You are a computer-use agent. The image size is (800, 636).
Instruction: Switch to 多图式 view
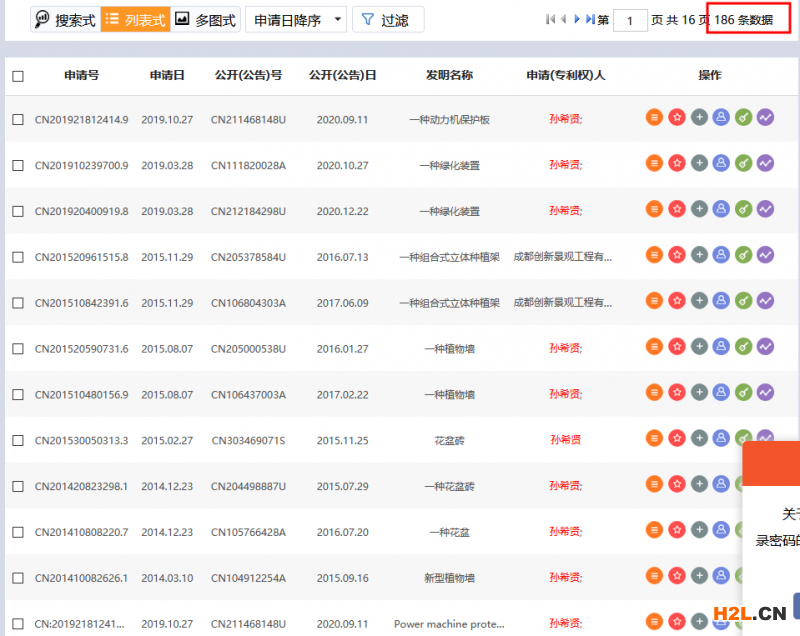pyautogui.click(x=205, y=19)
